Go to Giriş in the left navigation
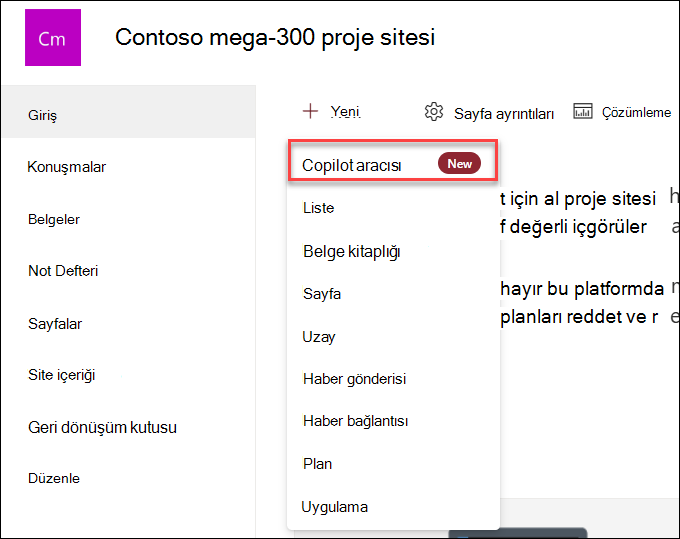This screenshot has height=539, width=680. tap(129, 112)
